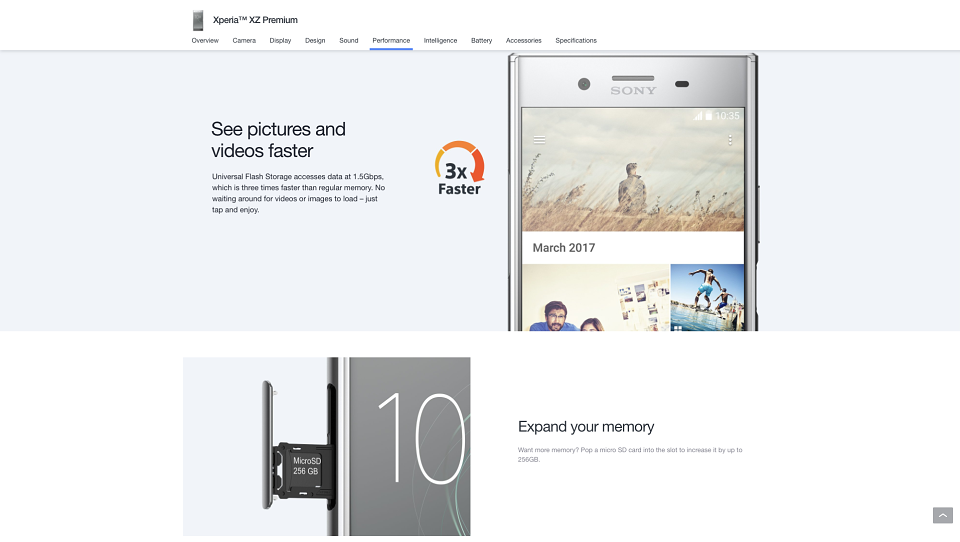The image size is (960, 542).
Task: Open the Camera tab
Action: point(244,40)
